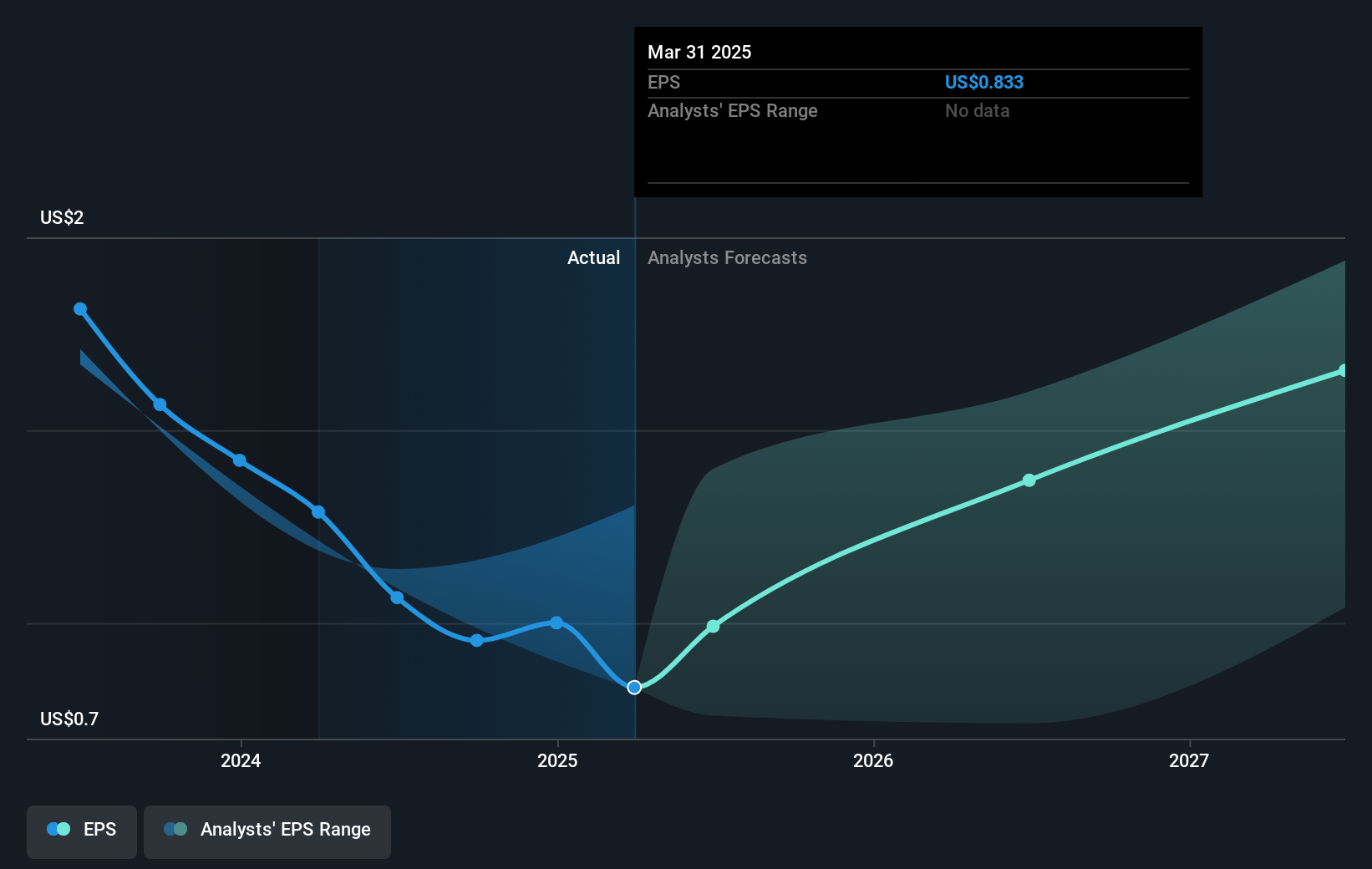Click the 'No data' analysts range value

(x=978, y=110)
